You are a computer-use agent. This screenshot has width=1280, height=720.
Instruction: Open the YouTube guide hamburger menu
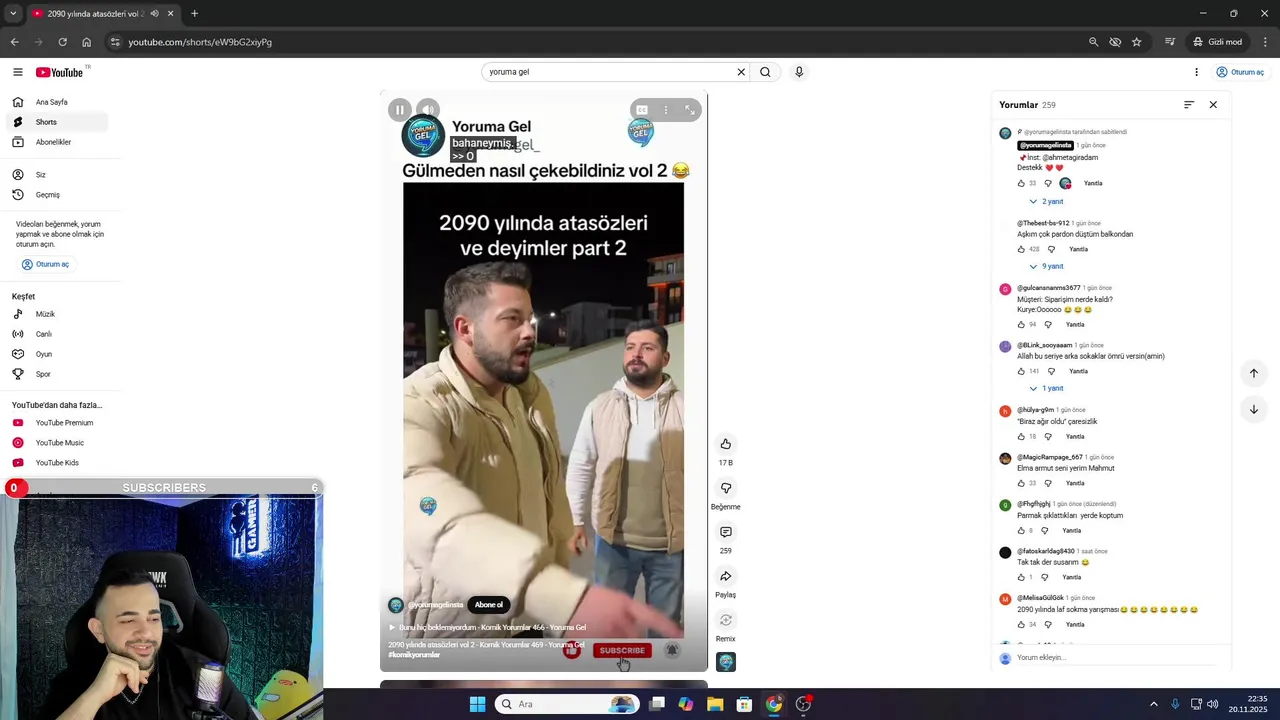[x=17, y=72]
